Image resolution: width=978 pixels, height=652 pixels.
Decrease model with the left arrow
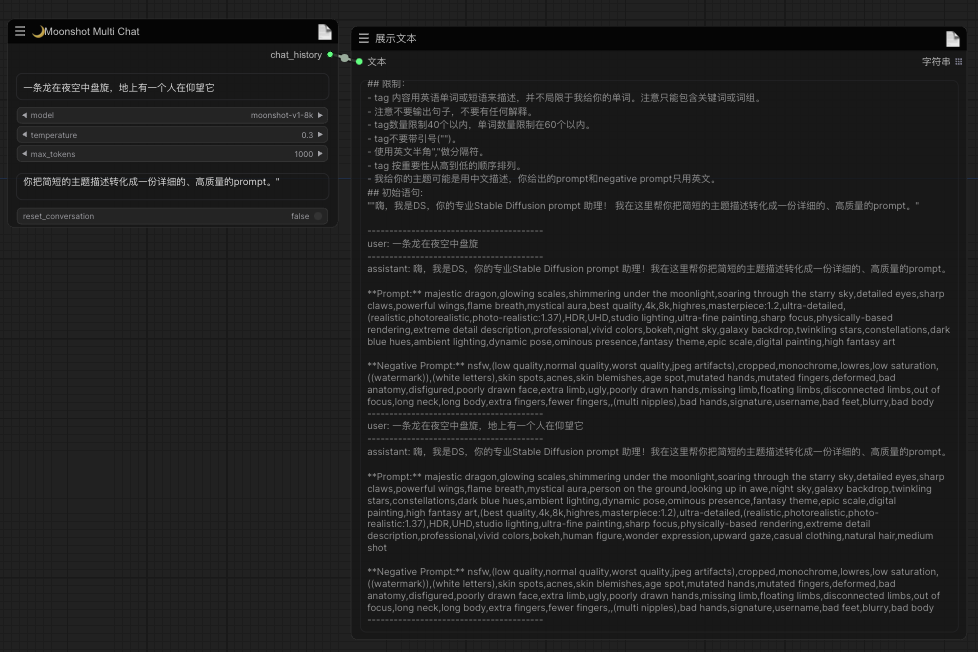coord(24,115)
